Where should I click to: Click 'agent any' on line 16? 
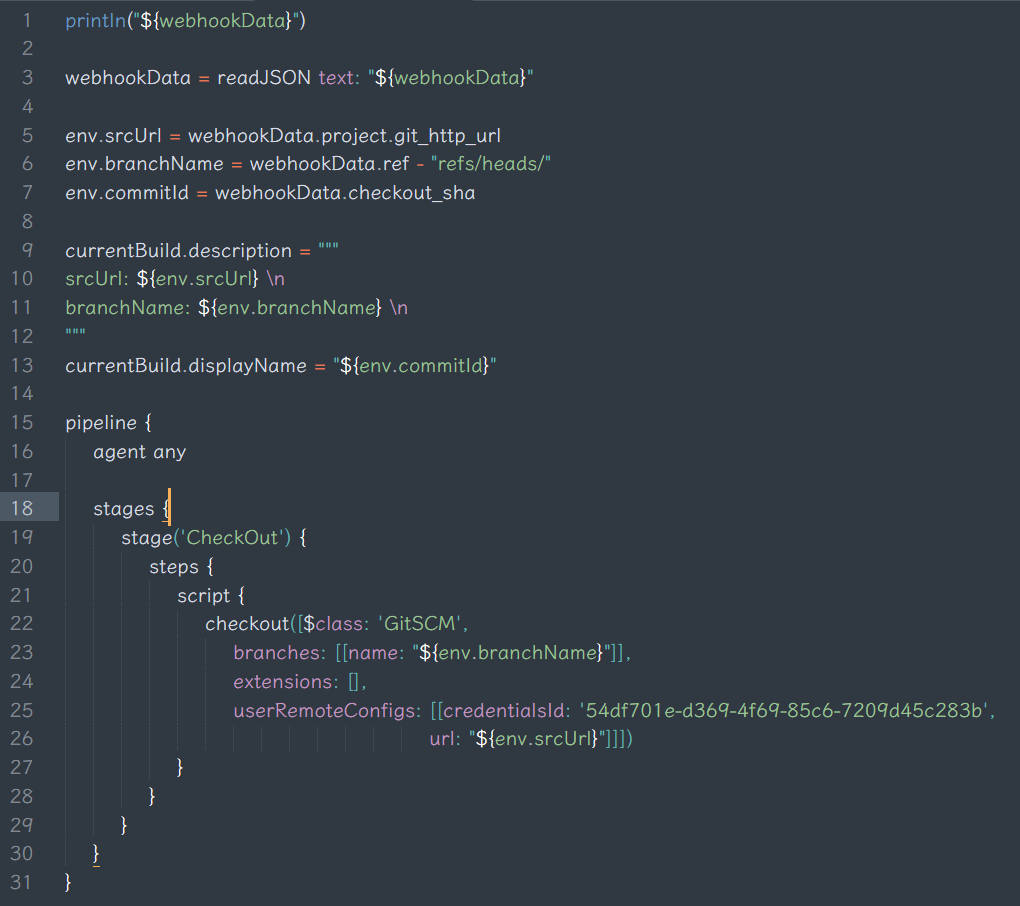click(139, 452)
